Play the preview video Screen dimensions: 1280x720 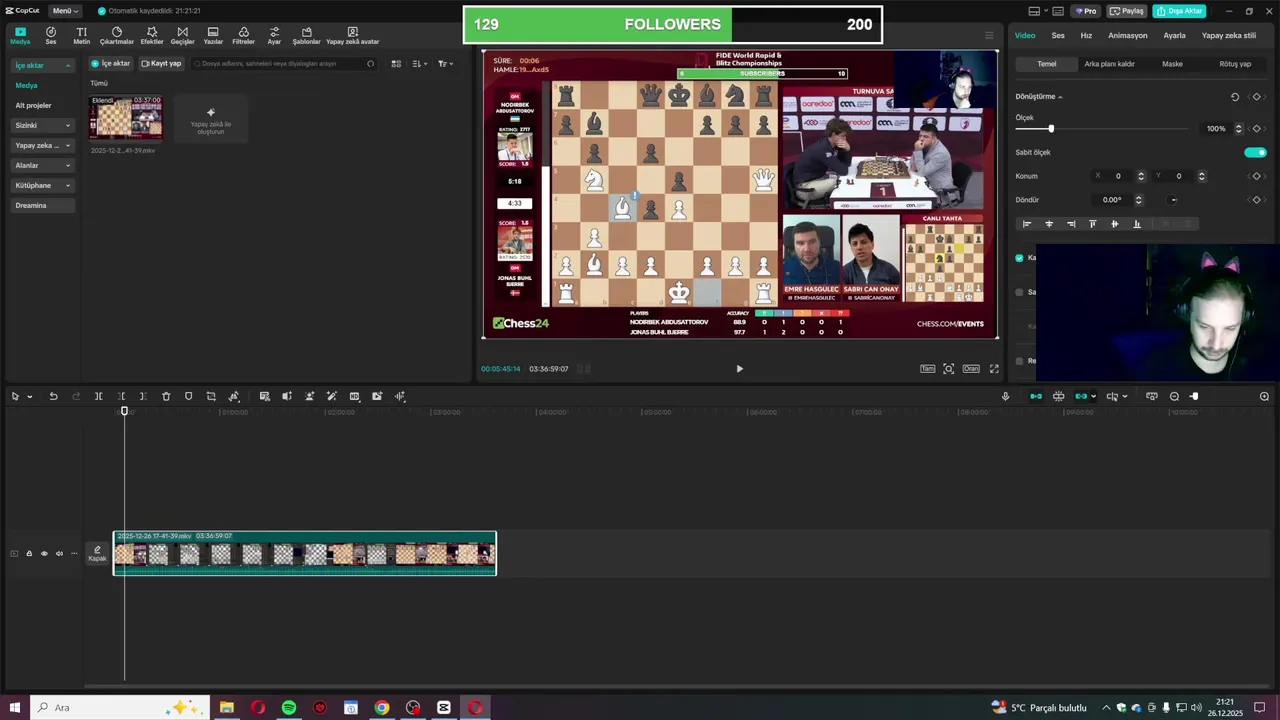[739, 369]
